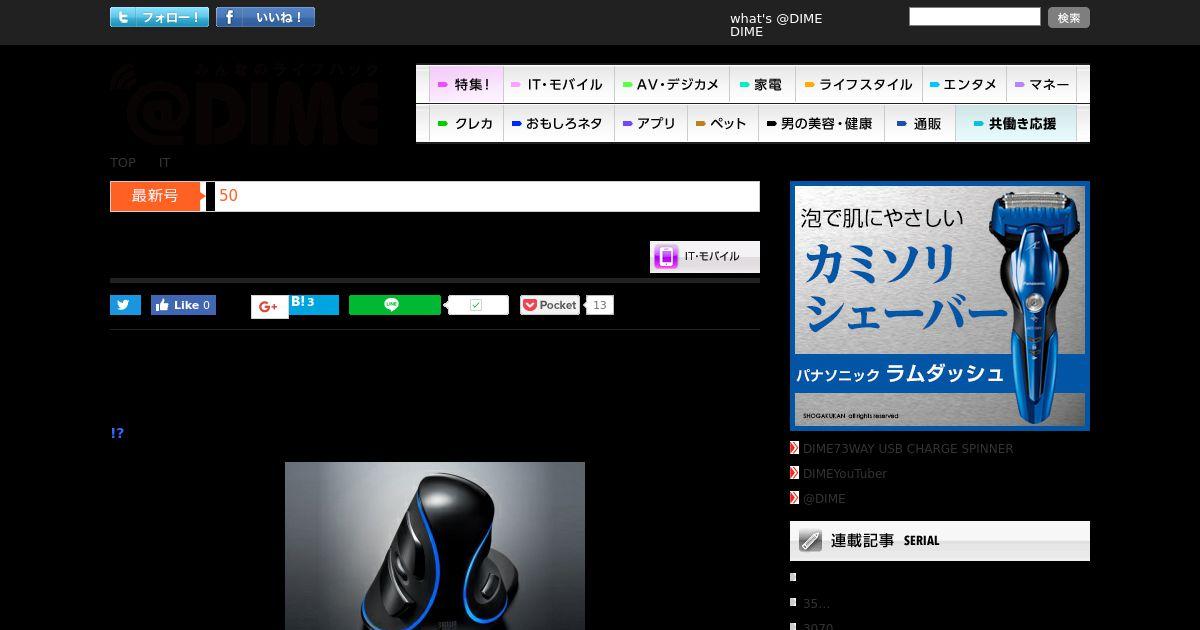Click the search input field
The width and height of the screenshot is (1200, 630).
click(975, 16)
